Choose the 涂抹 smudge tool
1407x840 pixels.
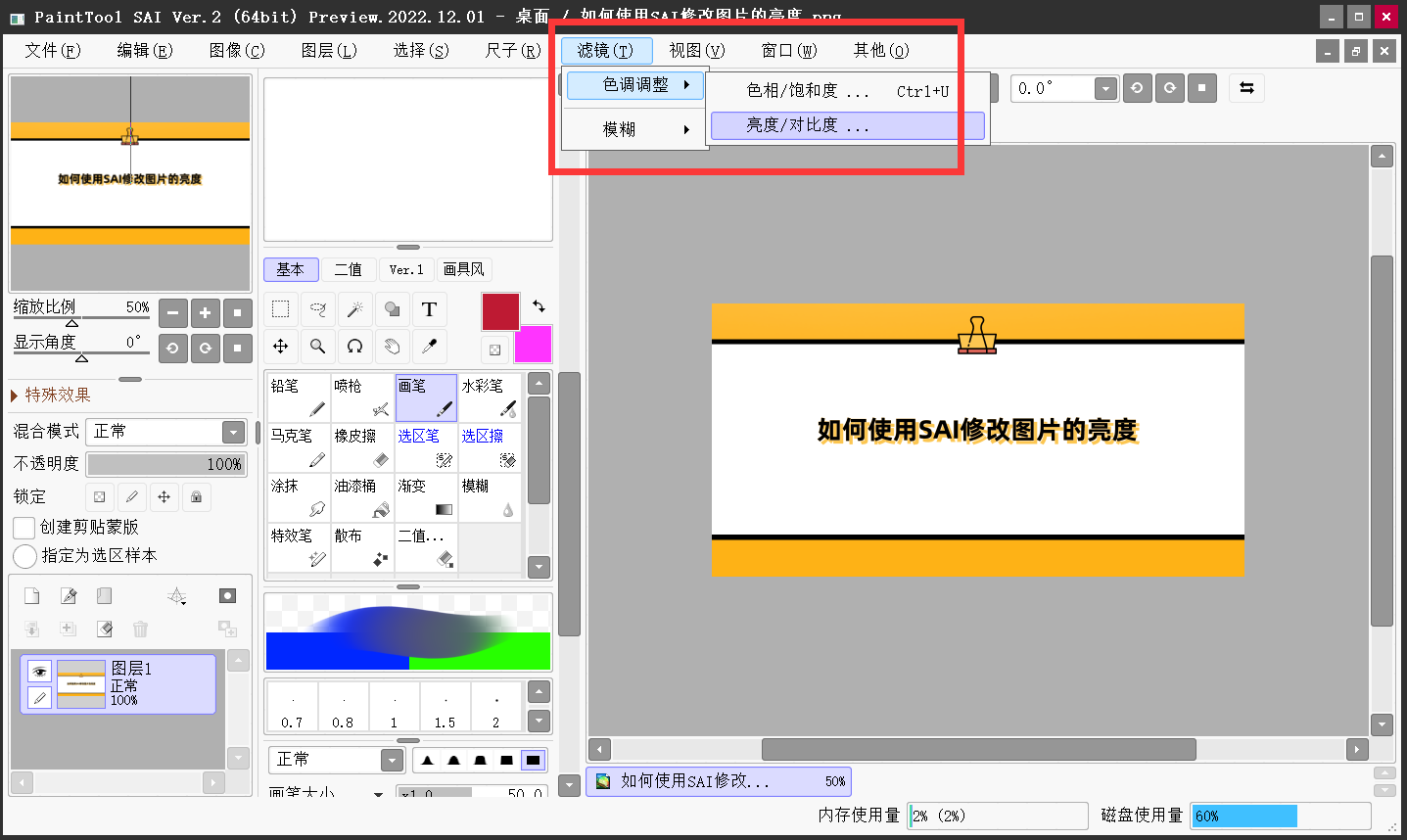[298, 497]
